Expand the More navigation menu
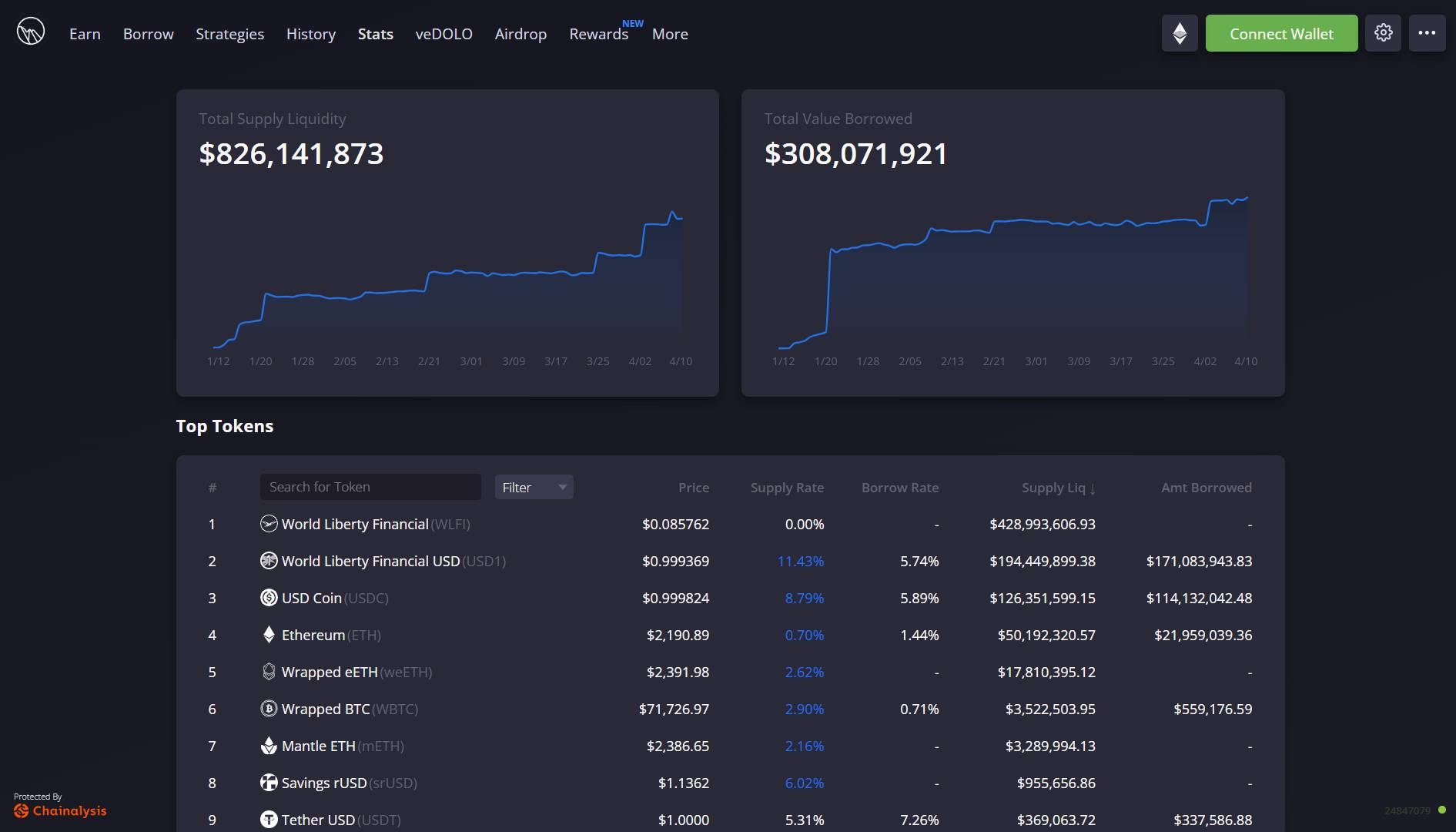1456x832 pixels. [x=668, y=34]
